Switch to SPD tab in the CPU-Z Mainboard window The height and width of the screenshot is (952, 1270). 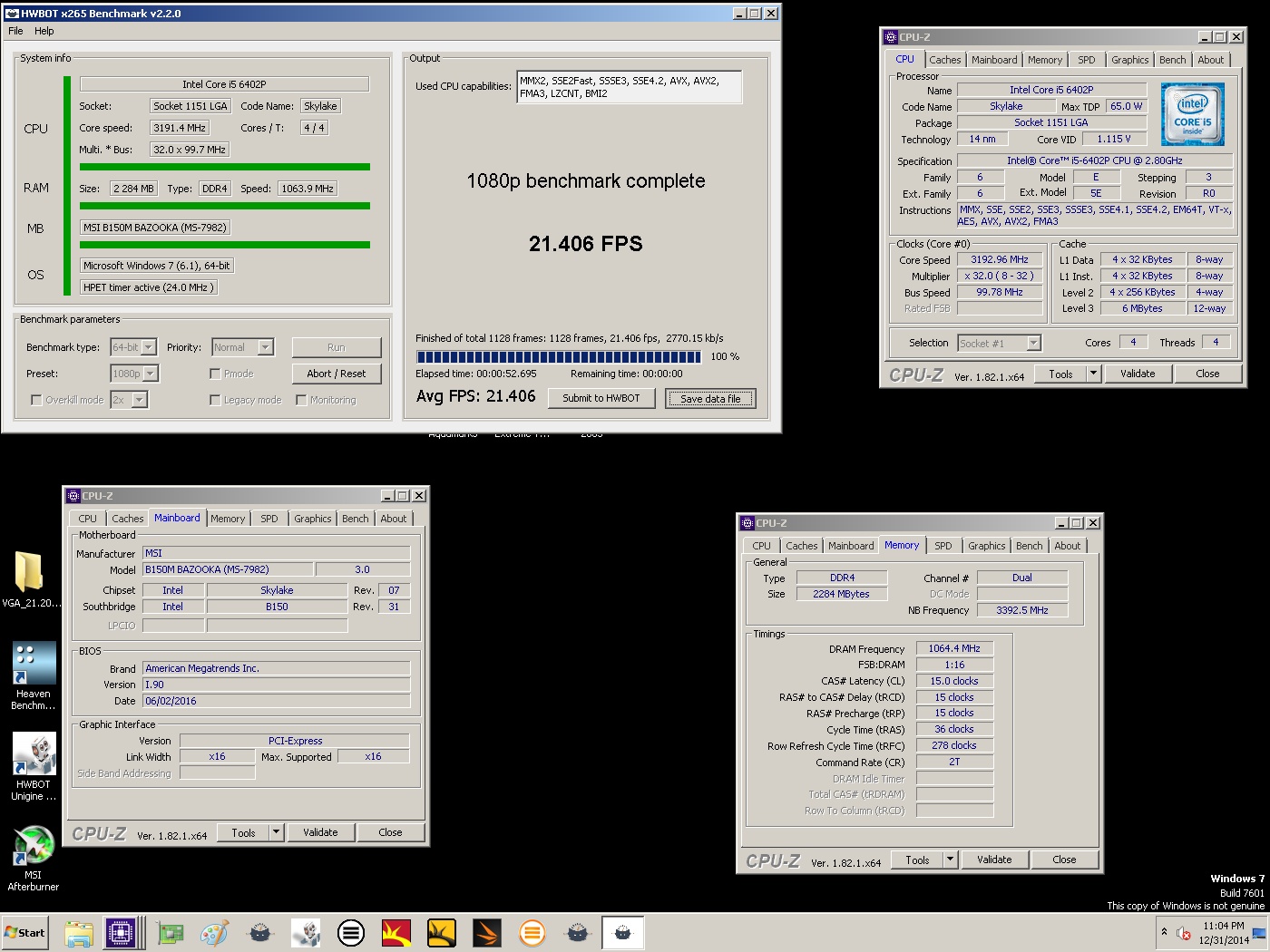(x=269, y=519)
